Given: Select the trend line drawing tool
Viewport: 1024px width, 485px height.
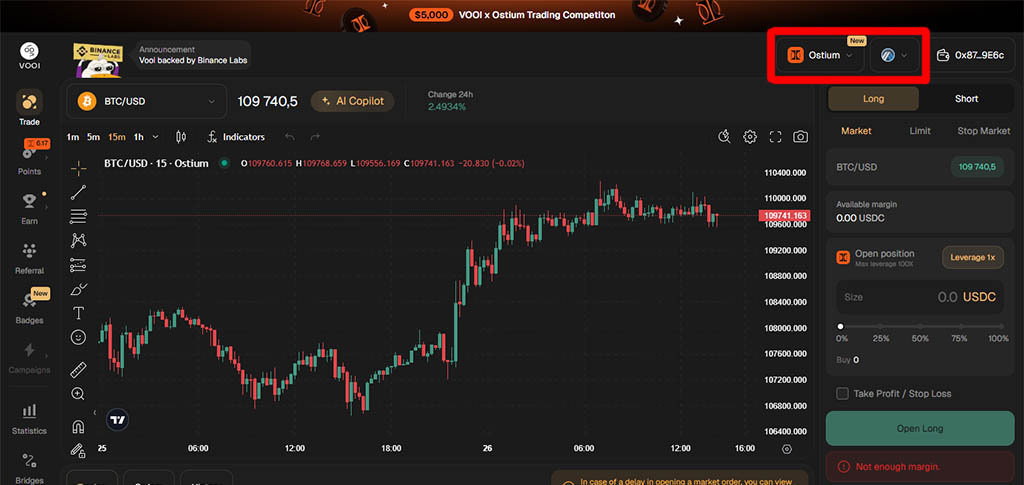Looking at the screenshot, I should click(78, 193).
